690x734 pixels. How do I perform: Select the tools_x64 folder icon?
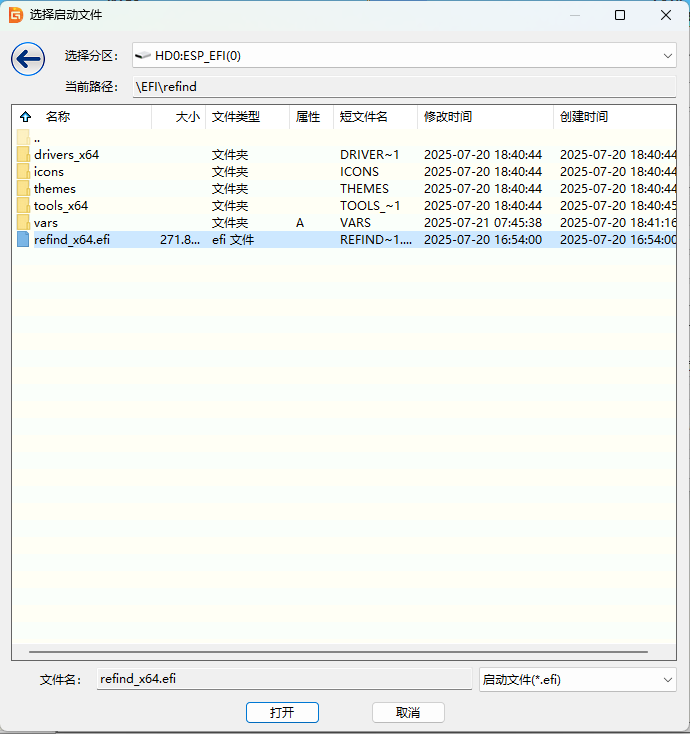(24, 206)
